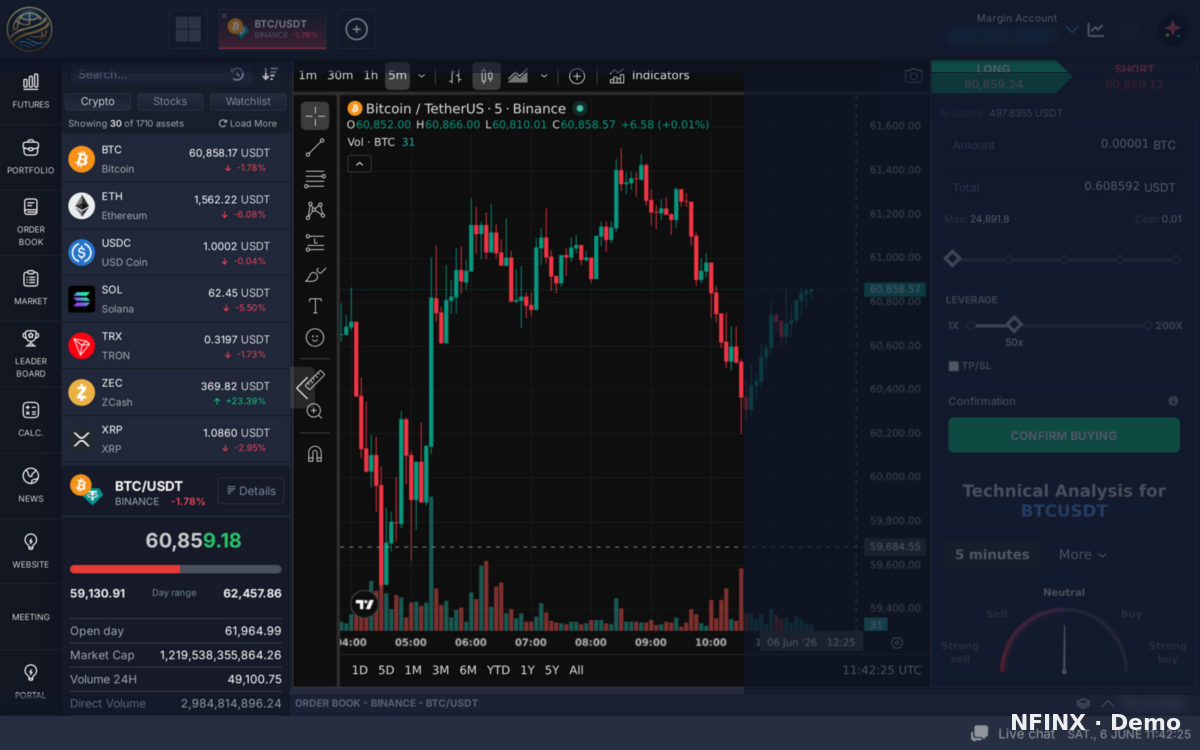
Task: Toggle the magnet snap mode
Action: click(x=315, y=453)
